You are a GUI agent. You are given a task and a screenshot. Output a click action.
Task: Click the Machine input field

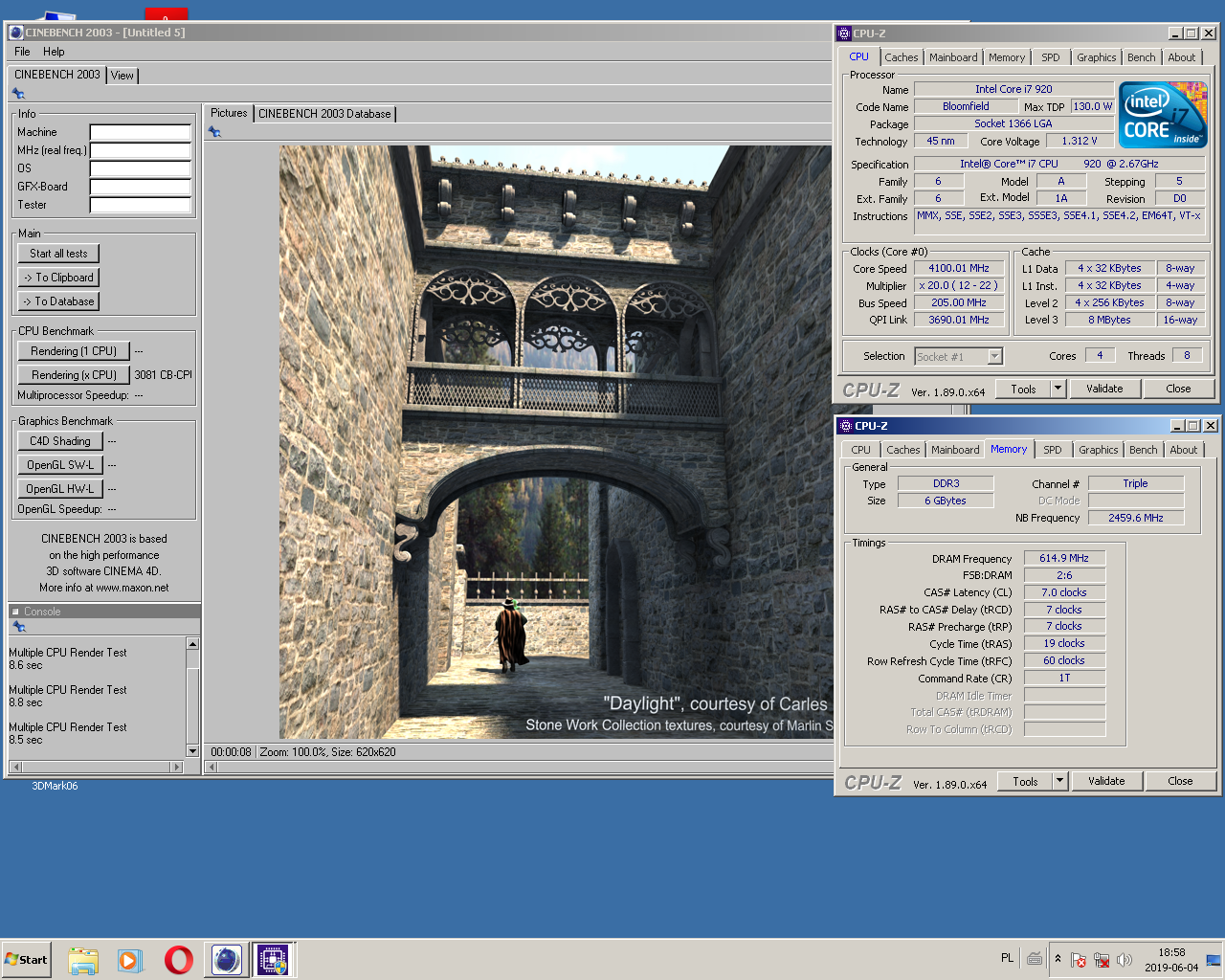(141, 132)
